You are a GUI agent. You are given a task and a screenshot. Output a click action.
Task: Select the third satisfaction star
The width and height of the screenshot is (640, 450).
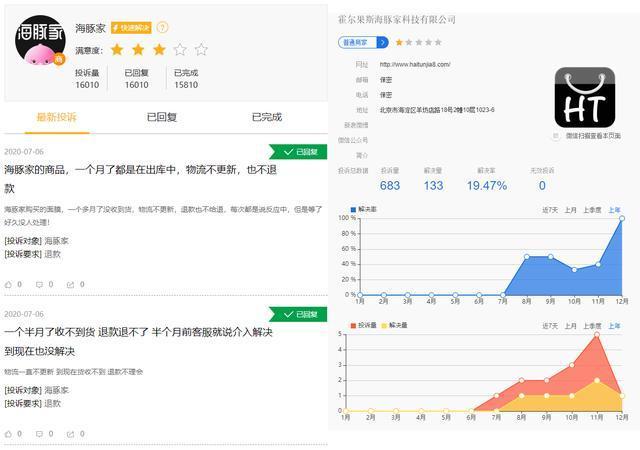(159, 49)
